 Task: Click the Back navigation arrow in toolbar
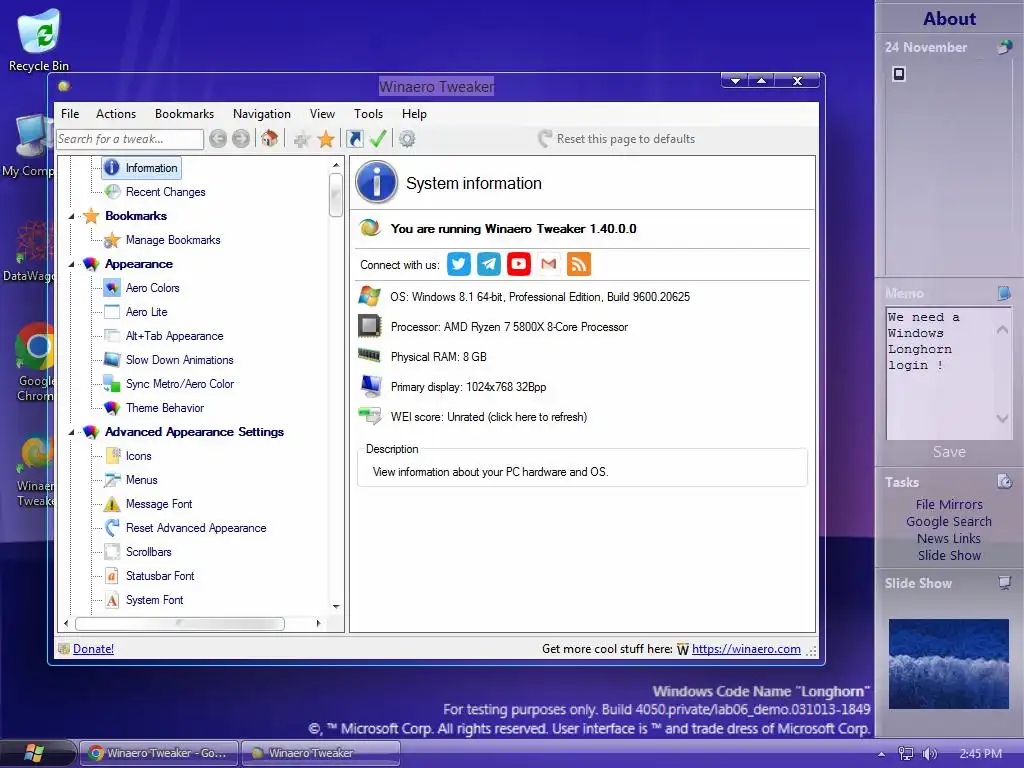point(218,138)
